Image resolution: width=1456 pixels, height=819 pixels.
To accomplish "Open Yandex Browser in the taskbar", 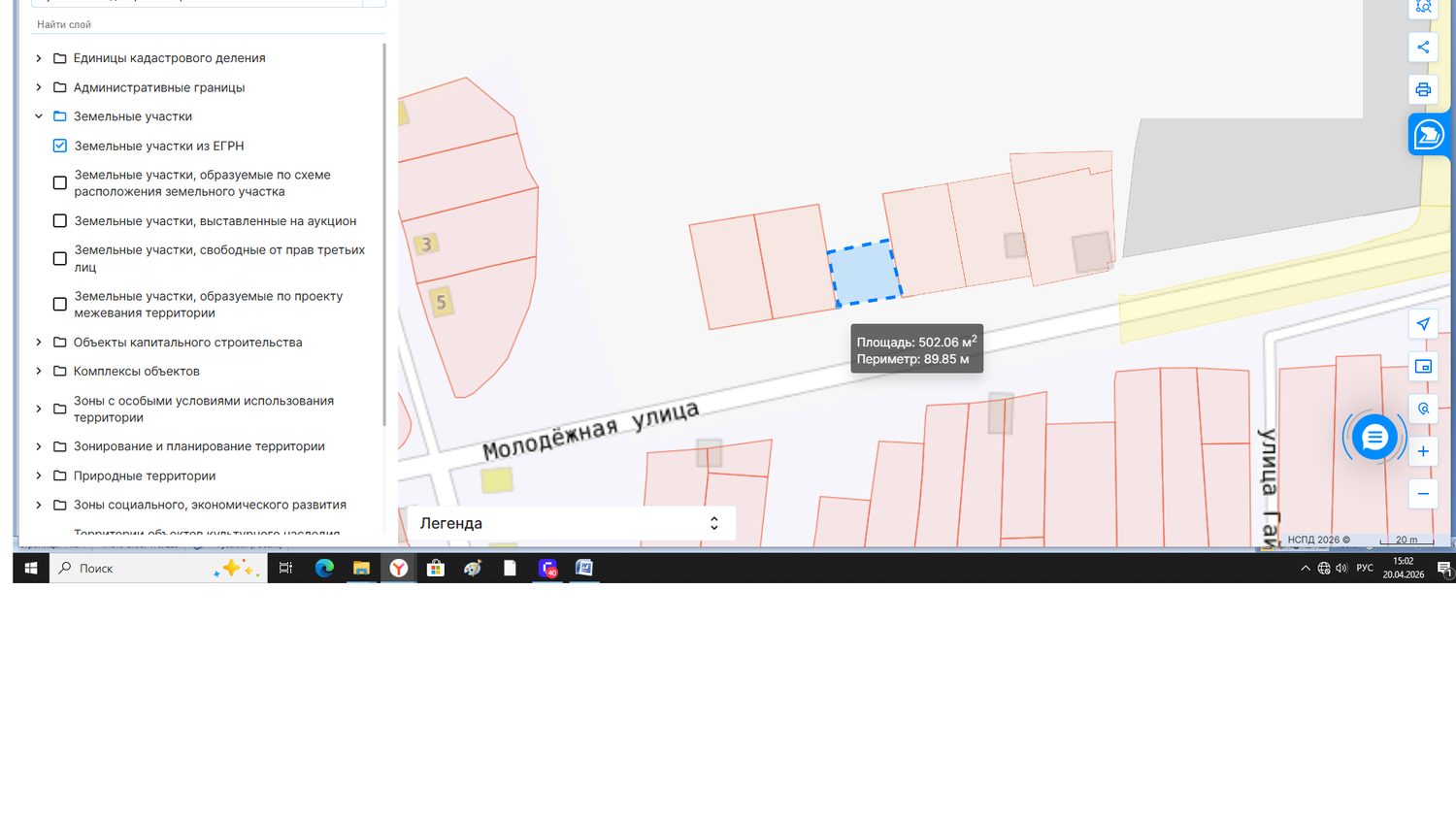I will point(399,568).
